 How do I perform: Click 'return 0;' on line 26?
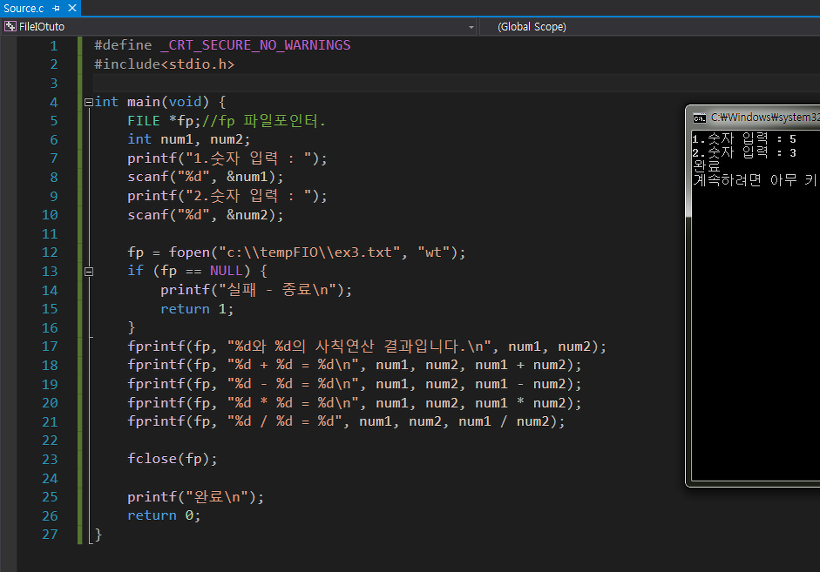coord(164,516)
